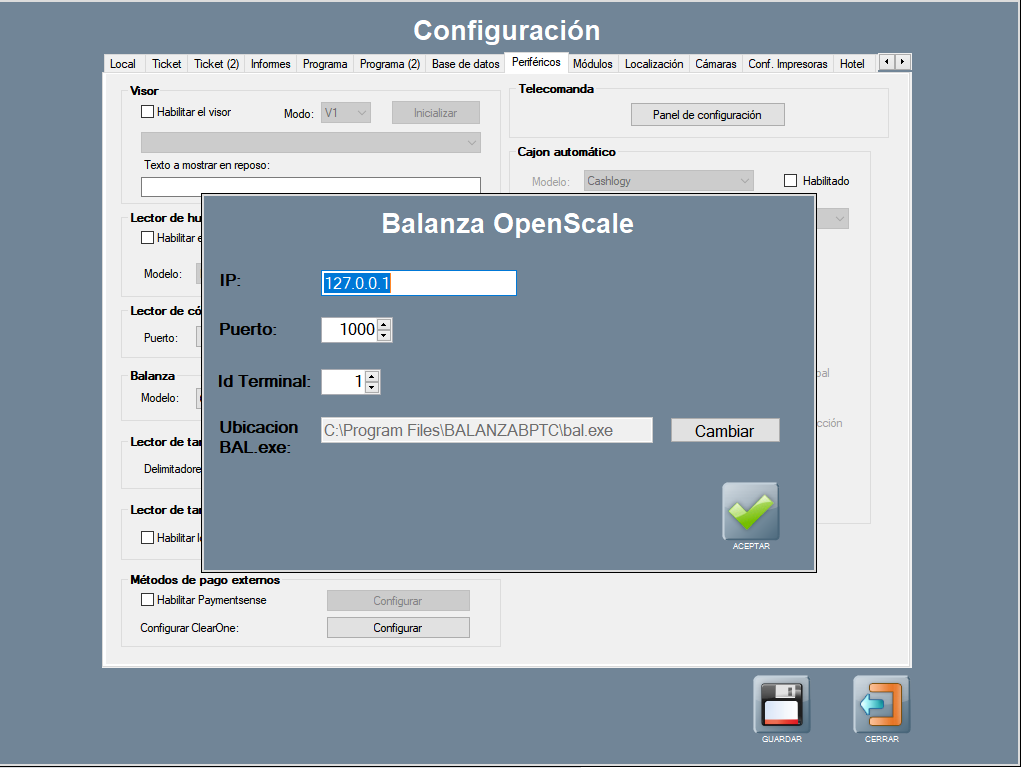
Task: Open the Conf. Impresoras tab
Action: [x=788, y=64]
